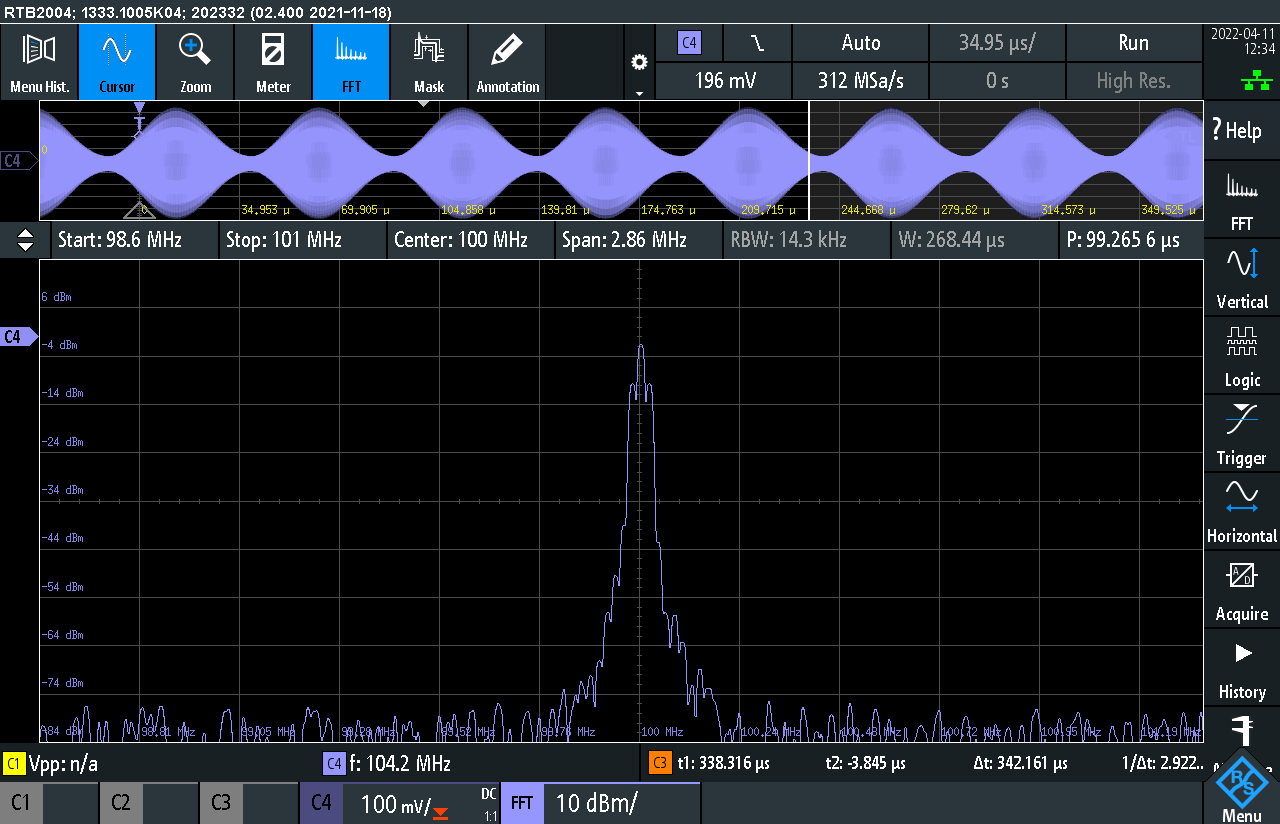The width and height of the screenshot is (1280, 824).
Task: Toggle channel C1 button
Action: [49, 803]
